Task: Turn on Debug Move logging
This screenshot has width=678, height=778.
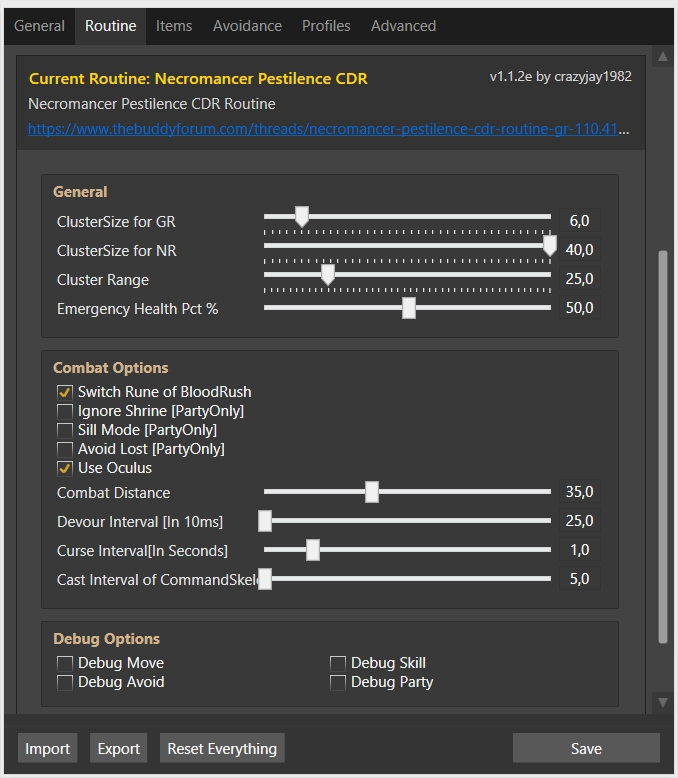Action: (65, 663)
